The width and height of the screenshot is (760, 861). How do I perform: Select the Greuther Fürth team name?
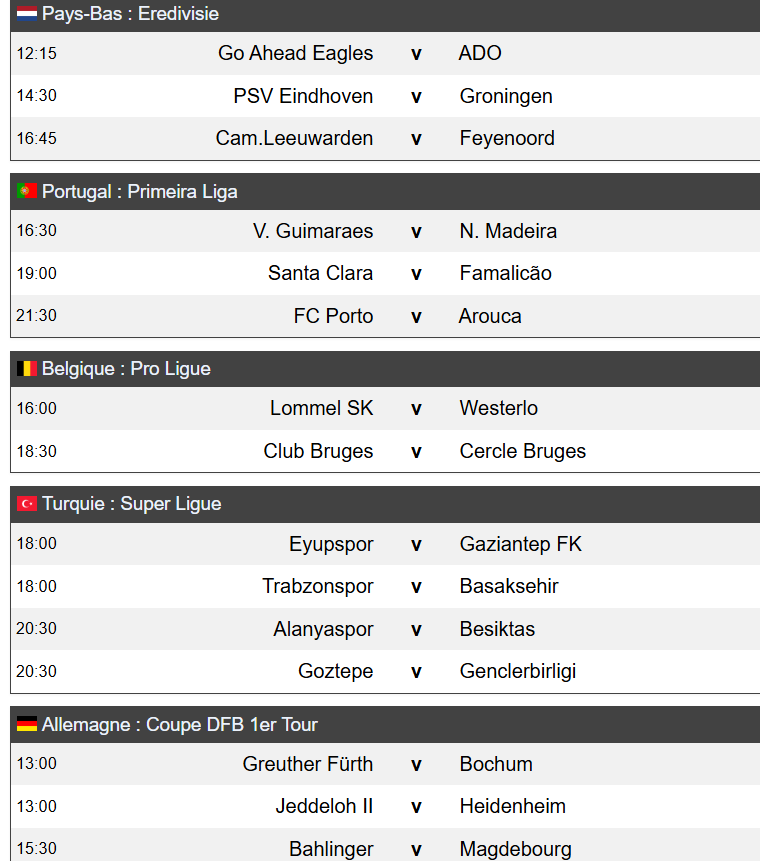308,764
